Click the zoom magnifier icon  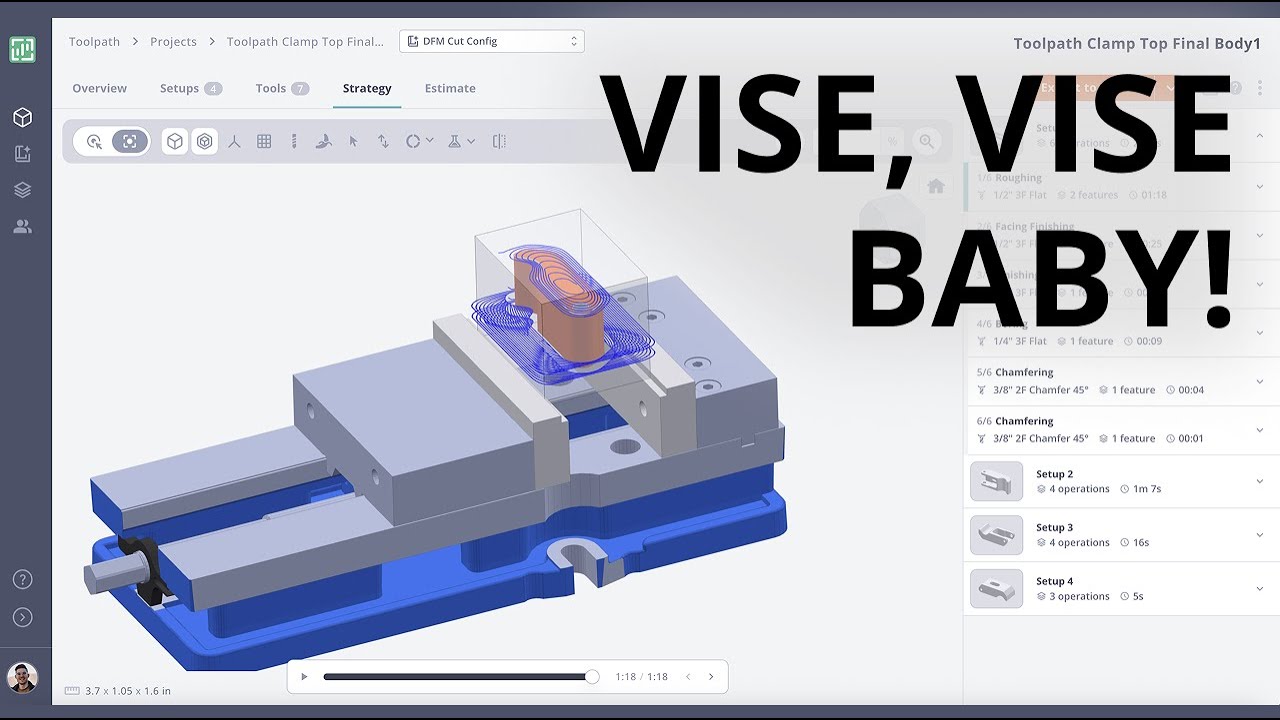click(927, 142)
